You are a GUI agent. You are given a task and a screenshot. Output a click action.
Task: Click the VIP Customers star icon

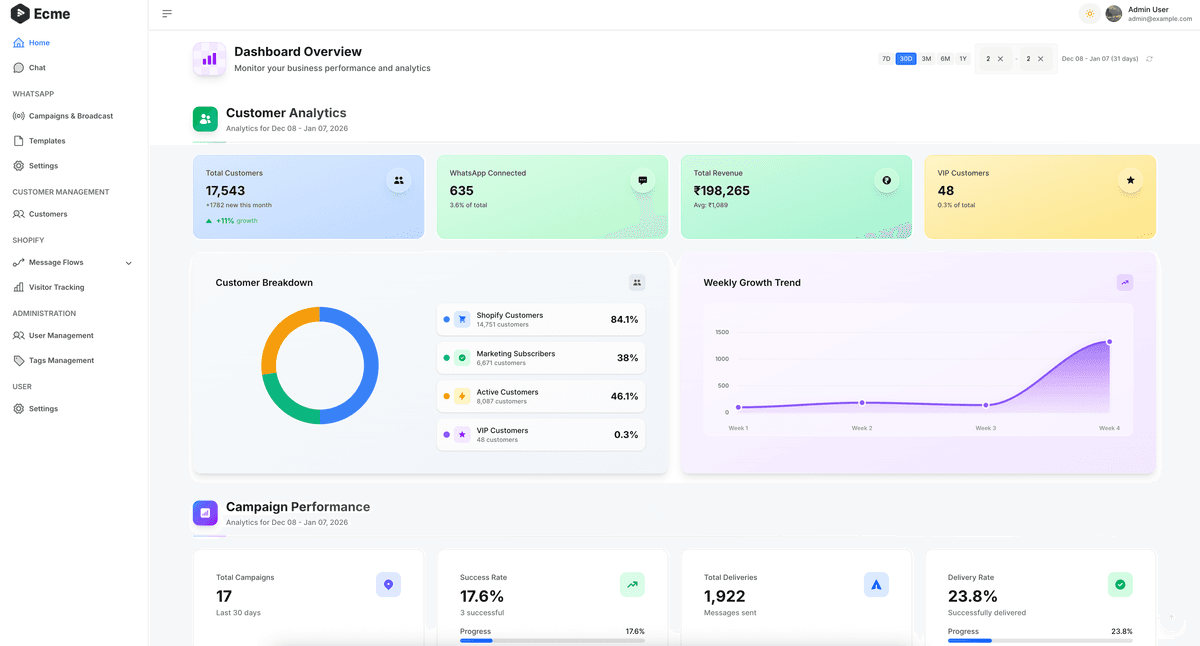pyautogui.click(x=1130, y=180)
